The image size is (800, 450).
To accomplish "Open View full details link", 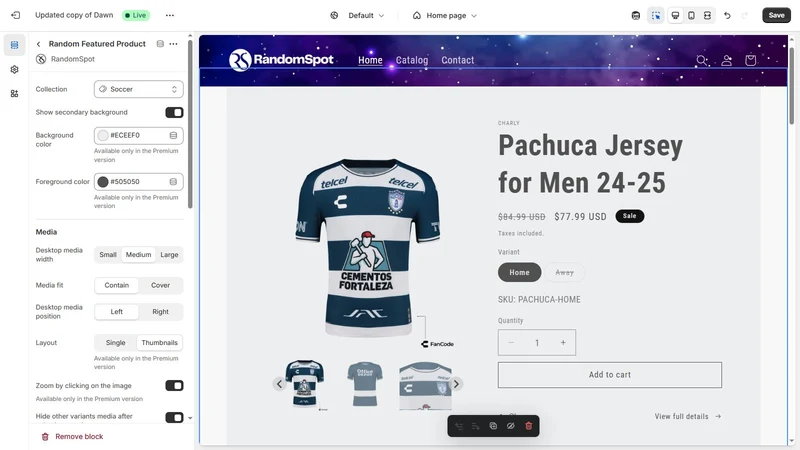I will click(x=688, y=416).
